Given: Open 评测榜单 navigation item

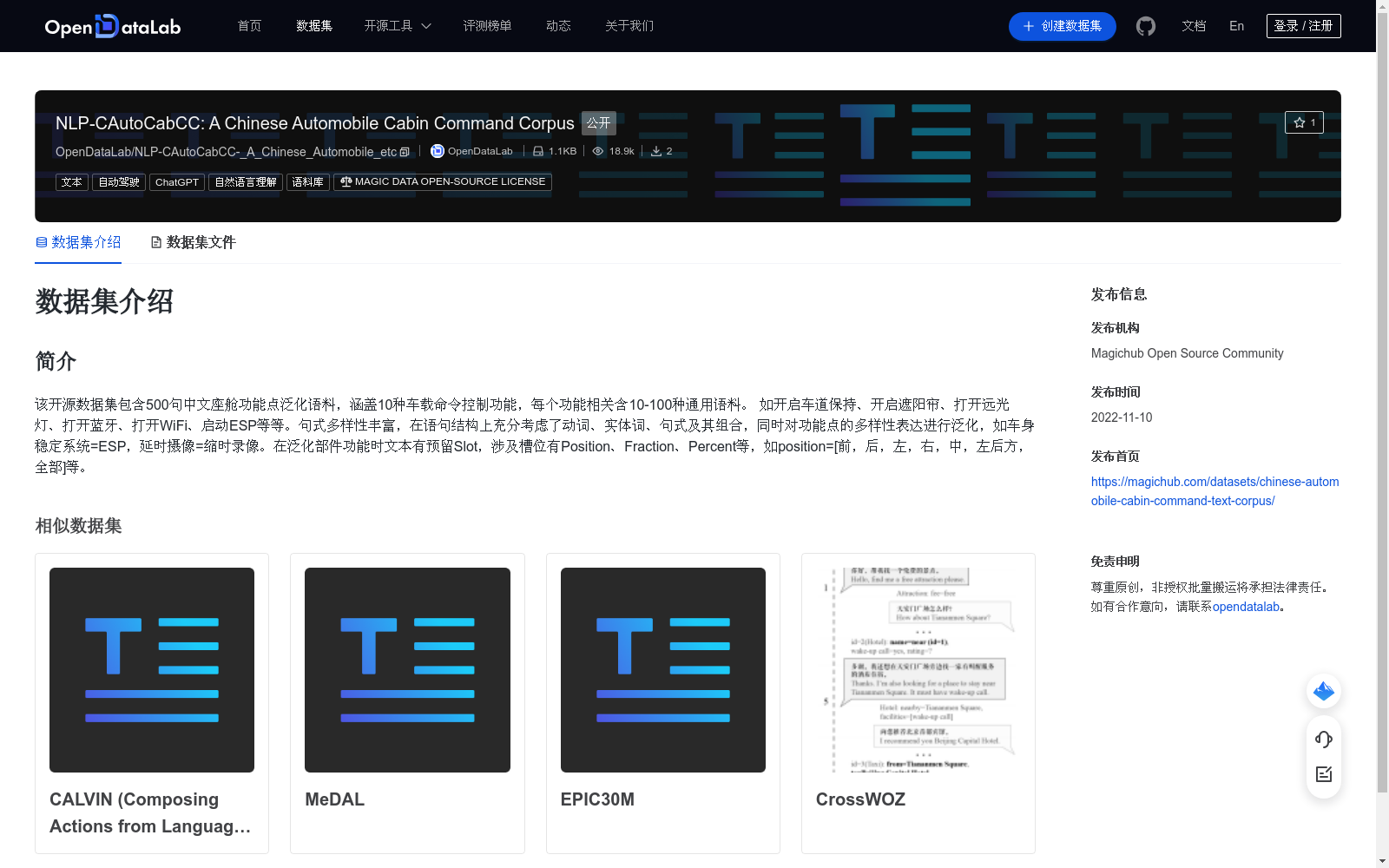Looking at the screenshot, I should [x=487, y=26].
